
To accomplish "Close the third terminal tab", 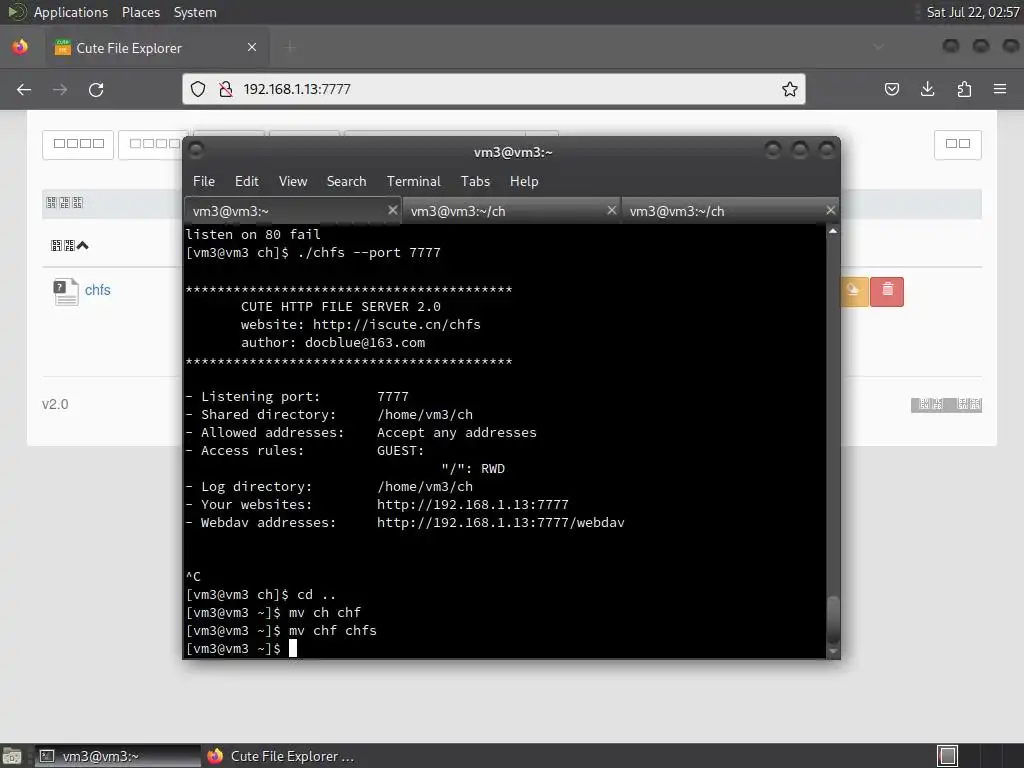I will click(830, 210).
